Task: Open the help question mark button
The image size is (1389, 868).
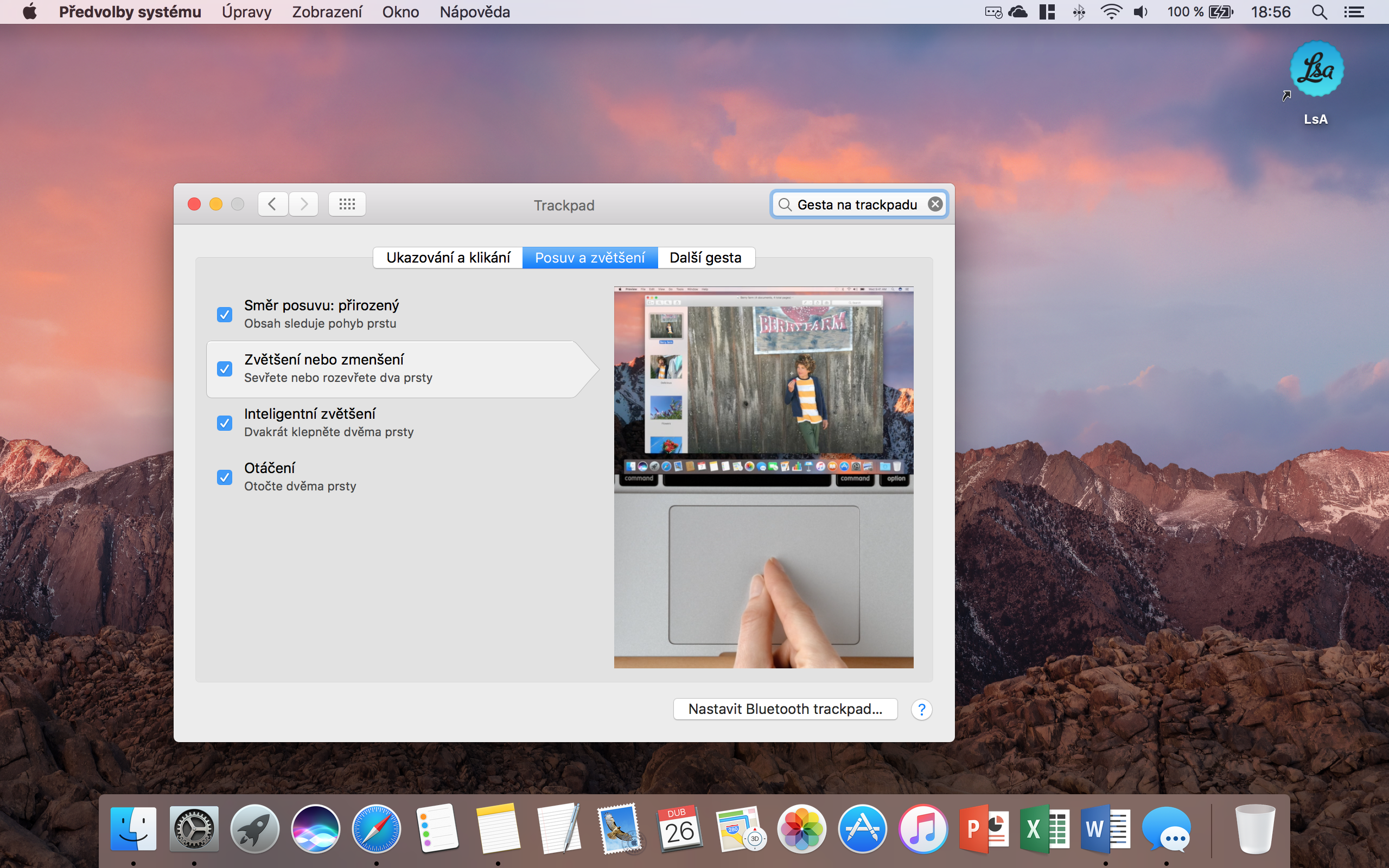Action: point(921,710)
